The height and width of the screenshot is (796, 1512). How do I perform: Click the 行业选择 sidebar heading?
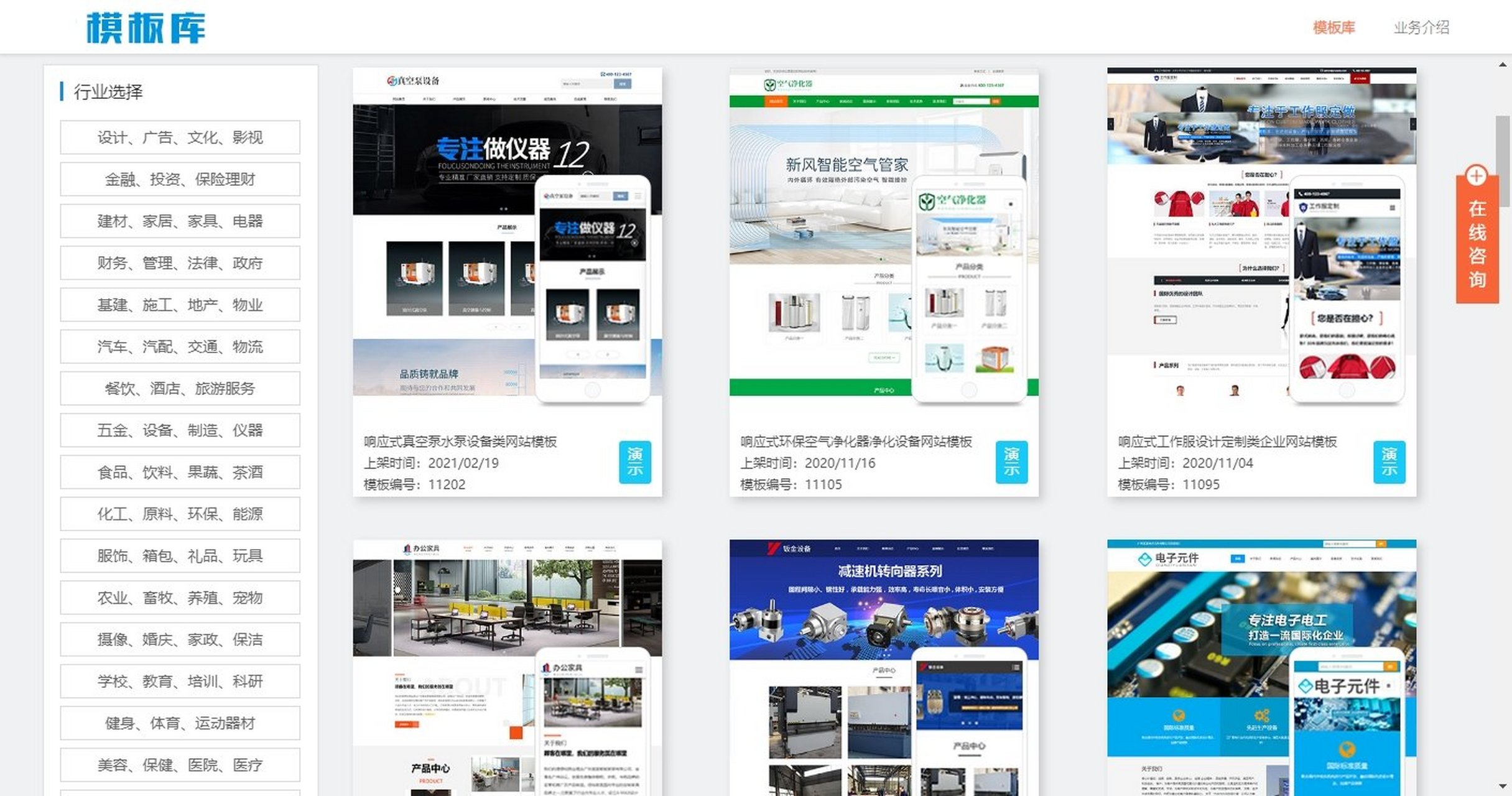(x=108, y=91)
